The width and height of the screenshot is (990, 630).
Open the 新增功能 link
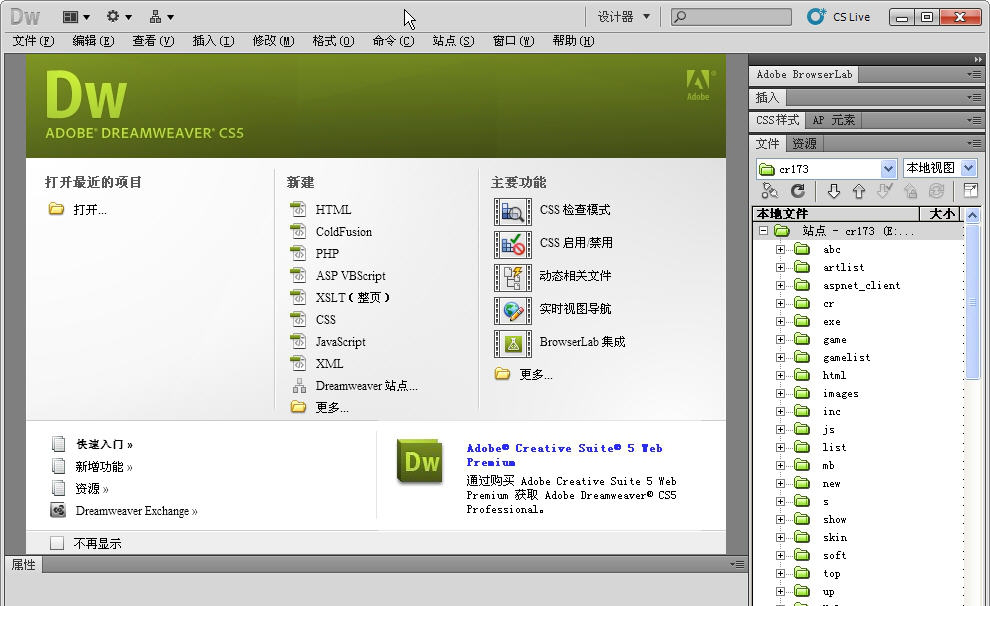pos(104,466)
